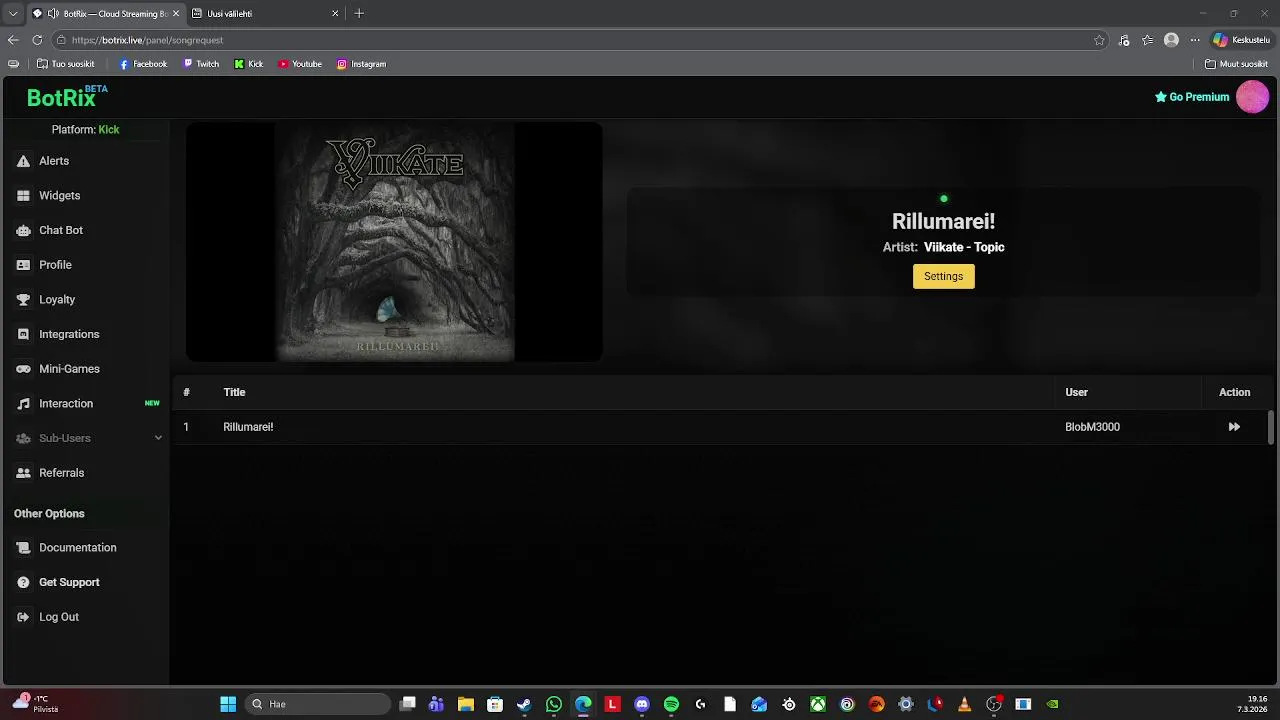The width and height of the screenshot is (1280, 720).
Task: Open the Alerts section
Action: coord(53,161)
